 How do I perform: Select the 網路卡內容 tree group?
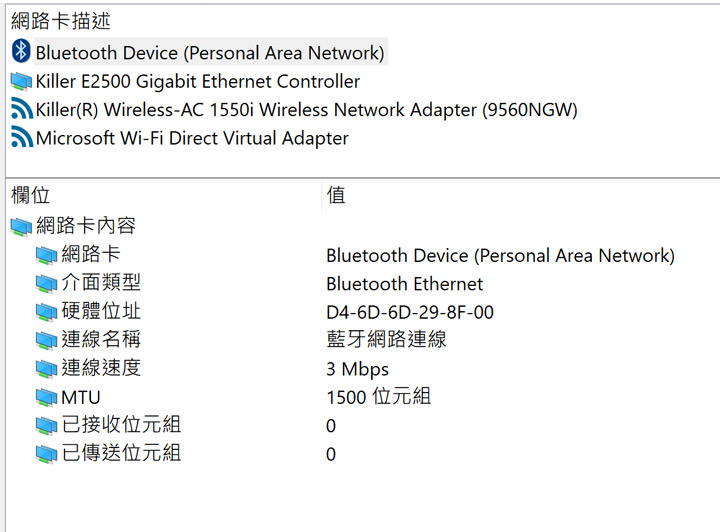(x=86, y=226)
